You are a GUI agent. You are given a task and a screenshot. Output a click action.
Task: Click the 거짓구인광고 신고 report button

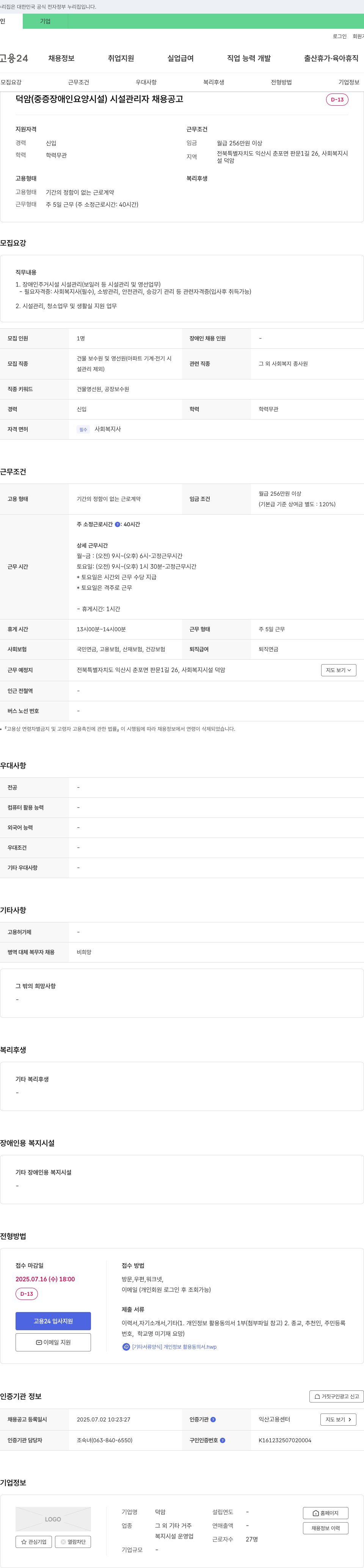pos(337,1396)
